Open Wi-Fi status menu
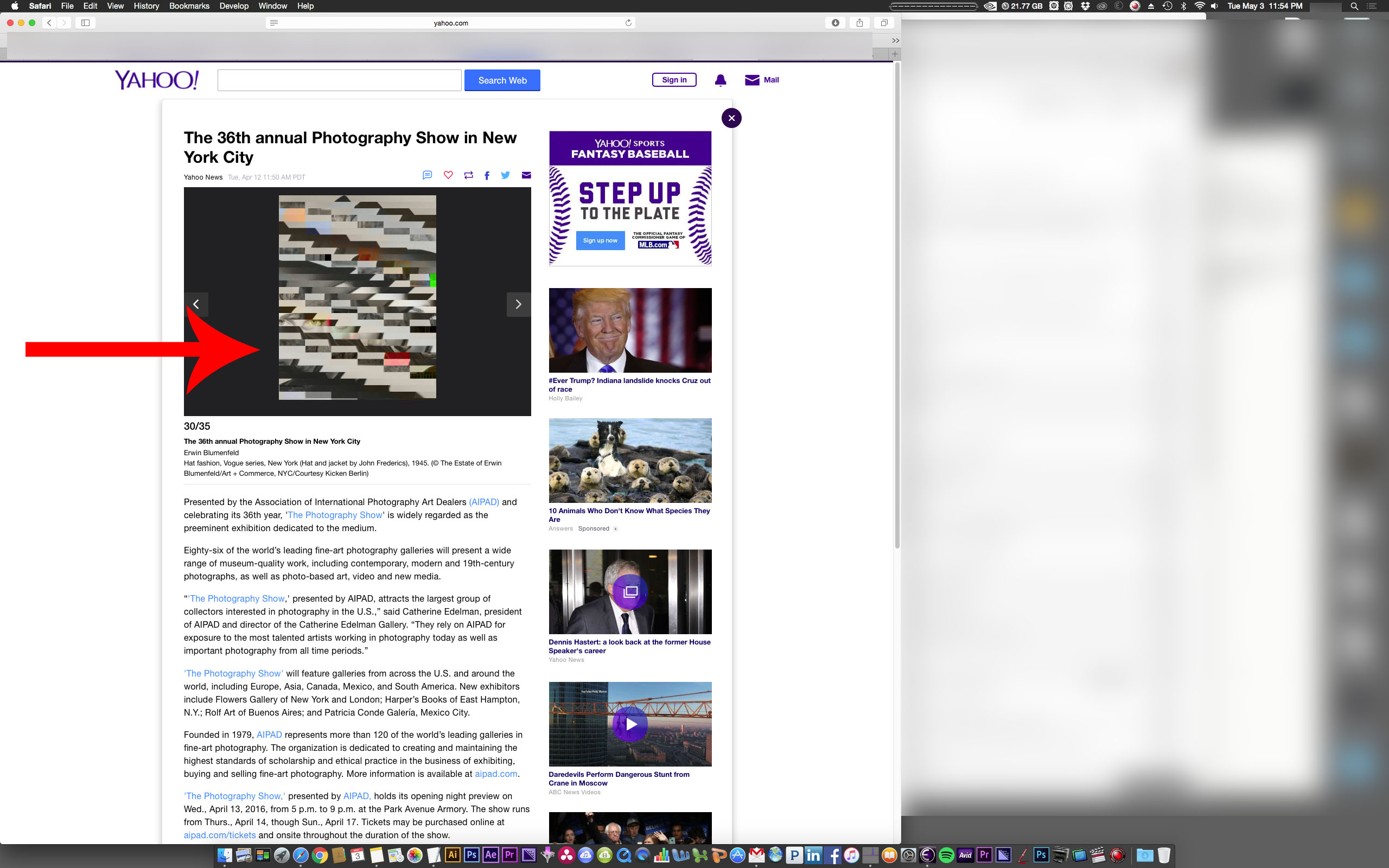Viewport: 1389px width, 868px height. point(1199,6)
